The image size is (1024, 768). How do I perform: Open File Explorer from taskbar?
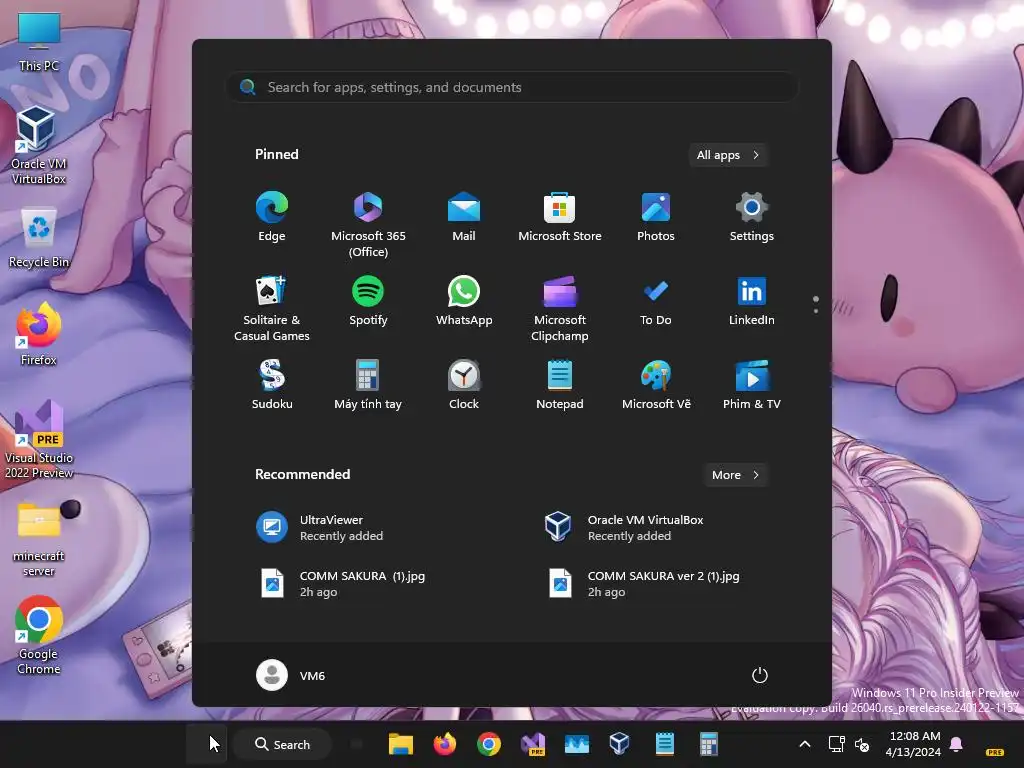(x=400, y=744)
